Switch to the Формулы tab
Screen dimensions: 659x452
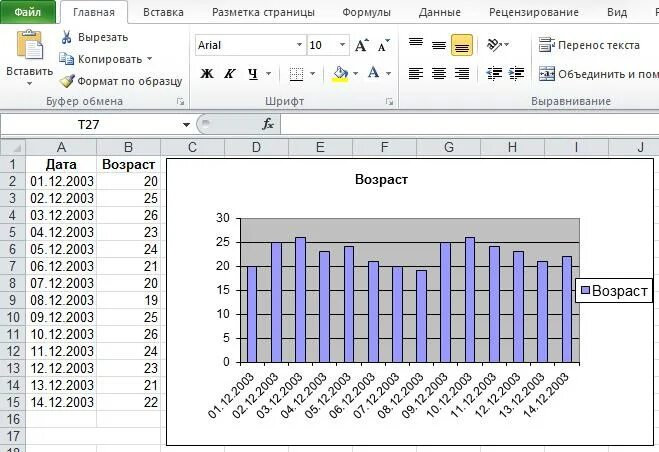(366, 12)
